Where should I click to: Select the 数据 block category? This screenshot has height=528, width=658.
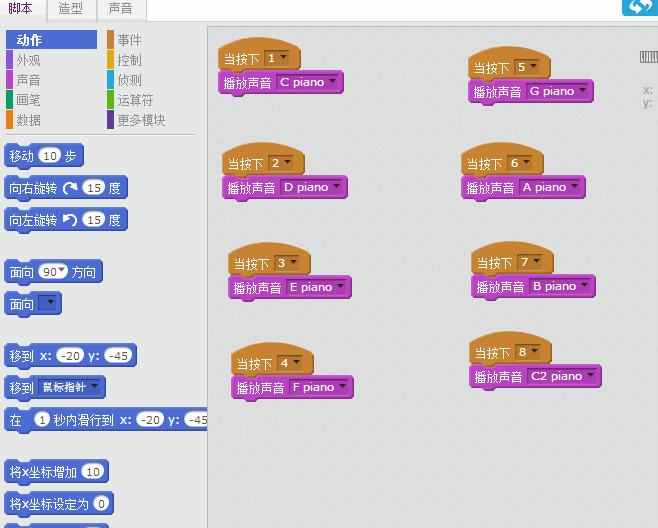click(x=29, y=120)
